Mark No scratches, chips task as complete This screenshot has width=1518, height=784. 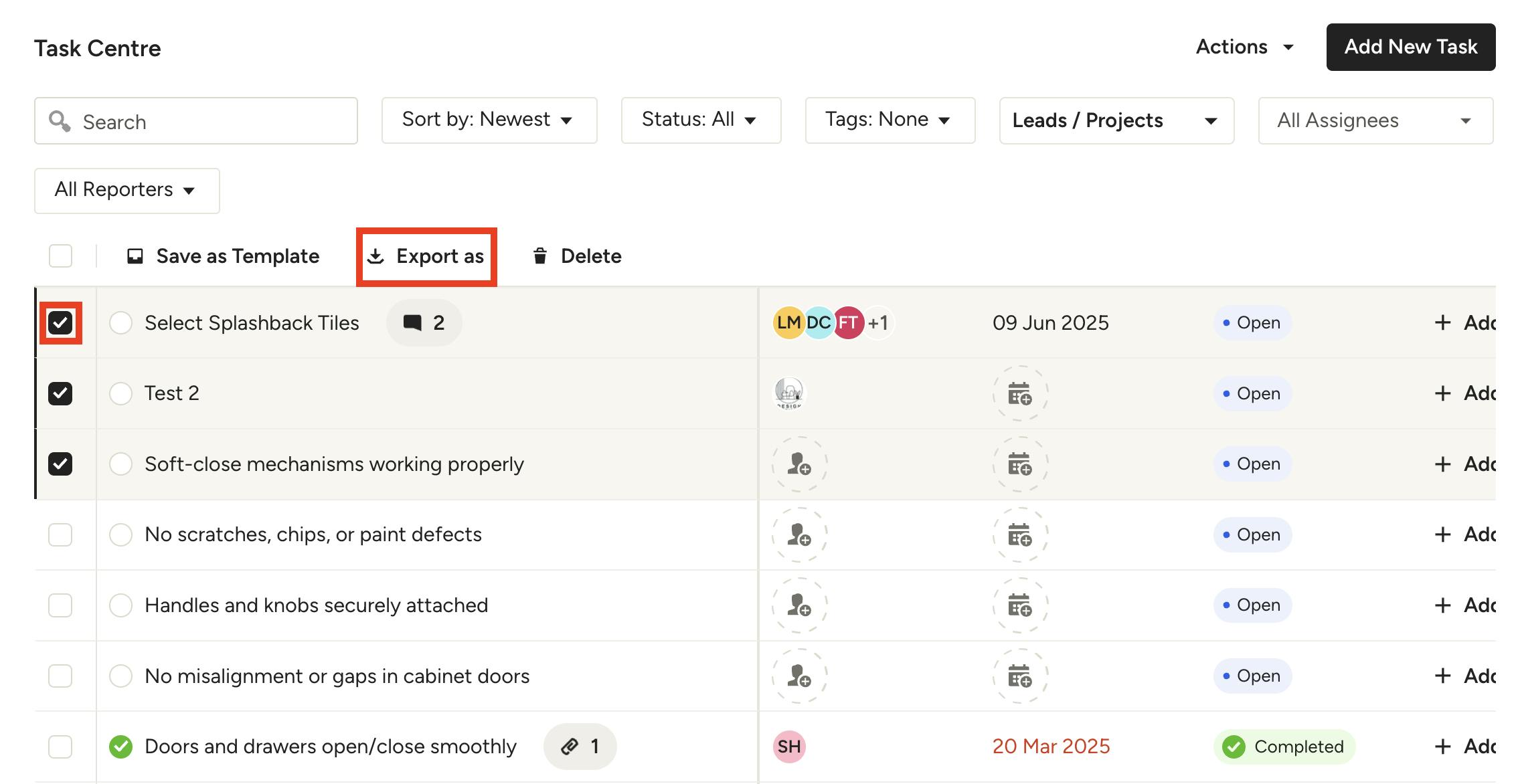point(120,534)
